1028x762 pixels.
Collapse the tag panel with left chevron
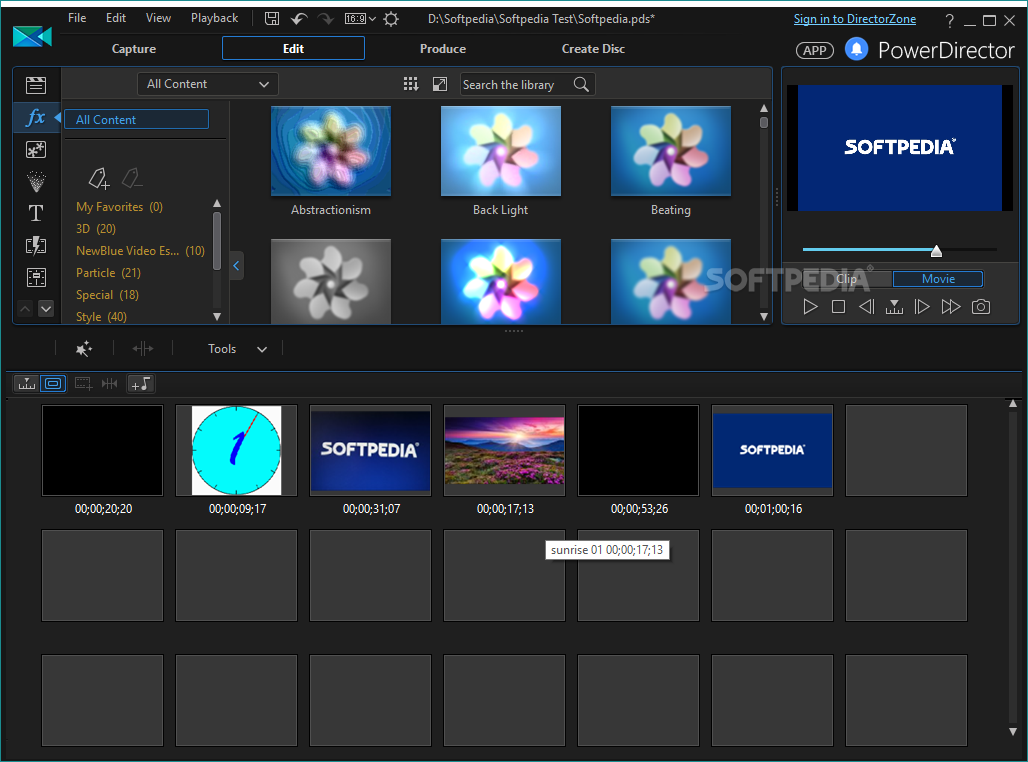(237, 266)
